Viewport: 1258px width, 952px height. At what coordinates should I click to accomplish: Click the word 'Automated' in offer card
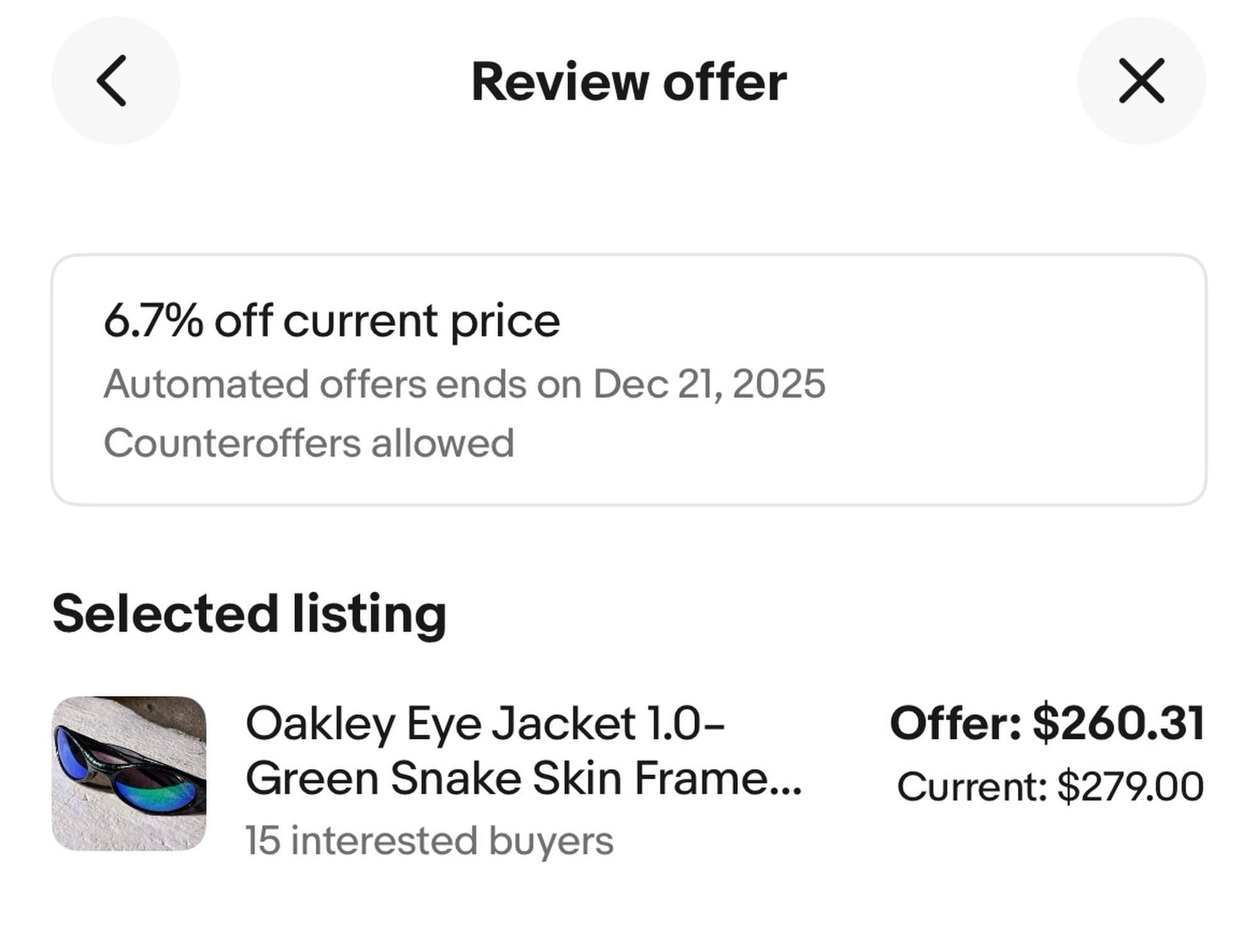tap(206, 384)
